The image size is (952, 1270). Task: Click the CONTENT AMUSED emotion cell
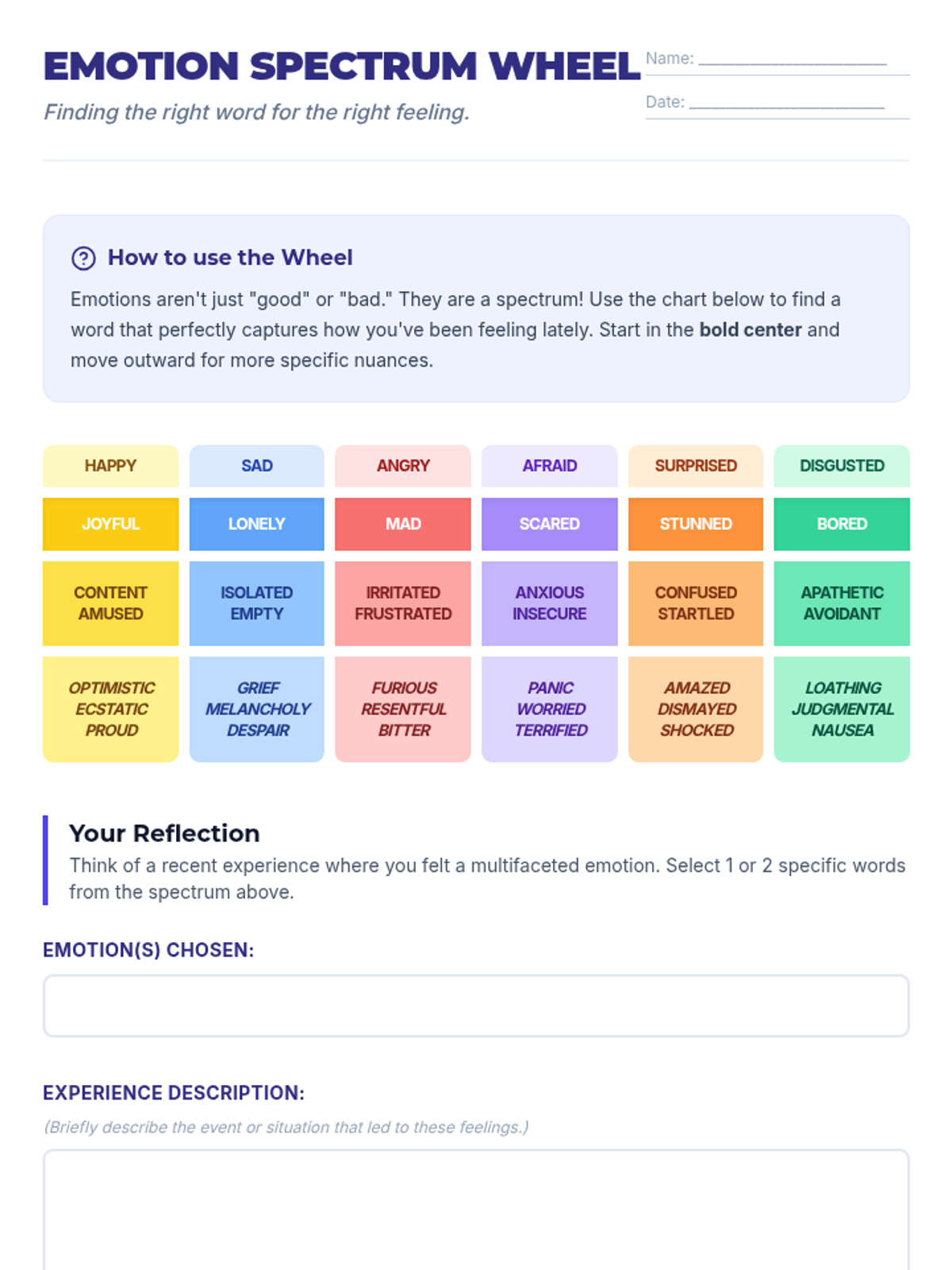coord(110,603)
